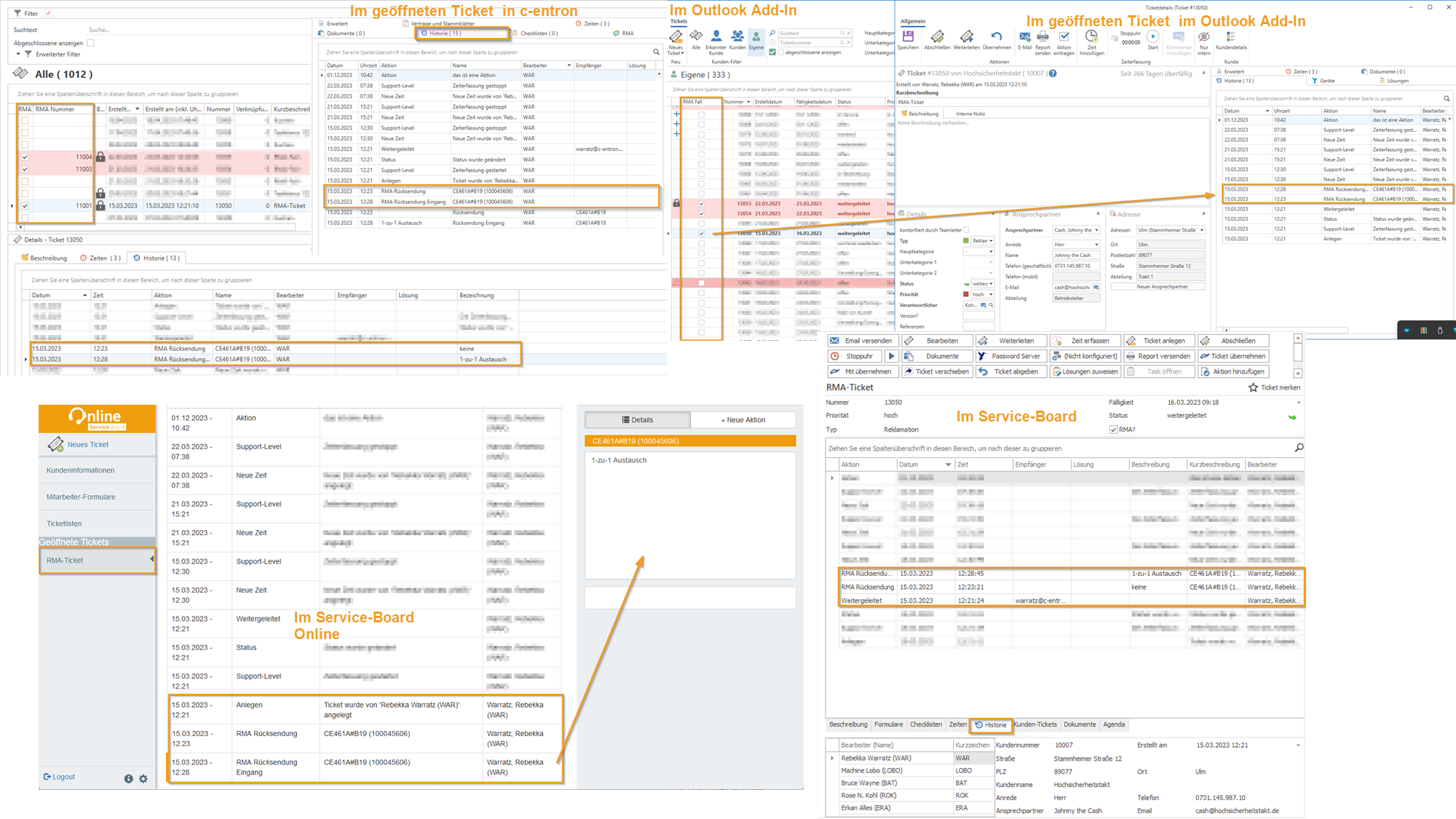Click the Eigene customer filter icon
The image size is (1456, 819).
[x=756, y=36]
